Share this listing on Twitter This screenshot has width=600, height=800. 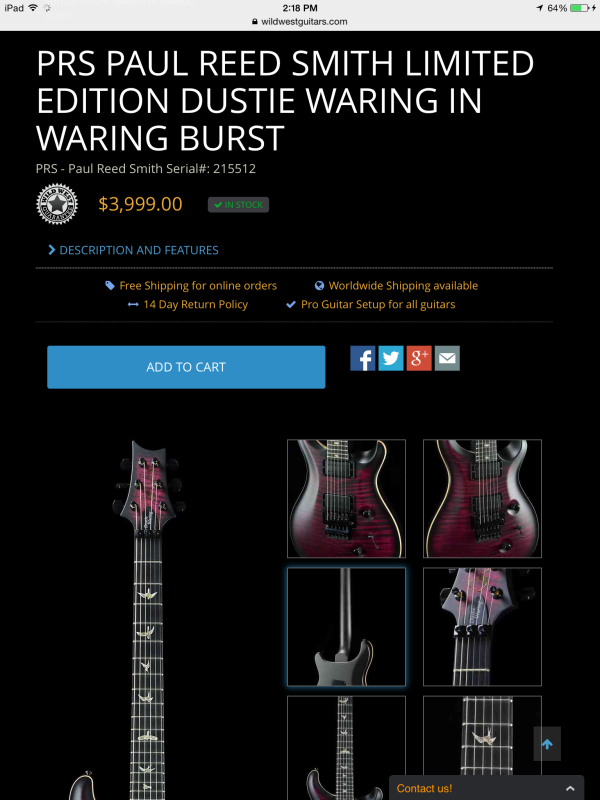(x=391, y=358)
